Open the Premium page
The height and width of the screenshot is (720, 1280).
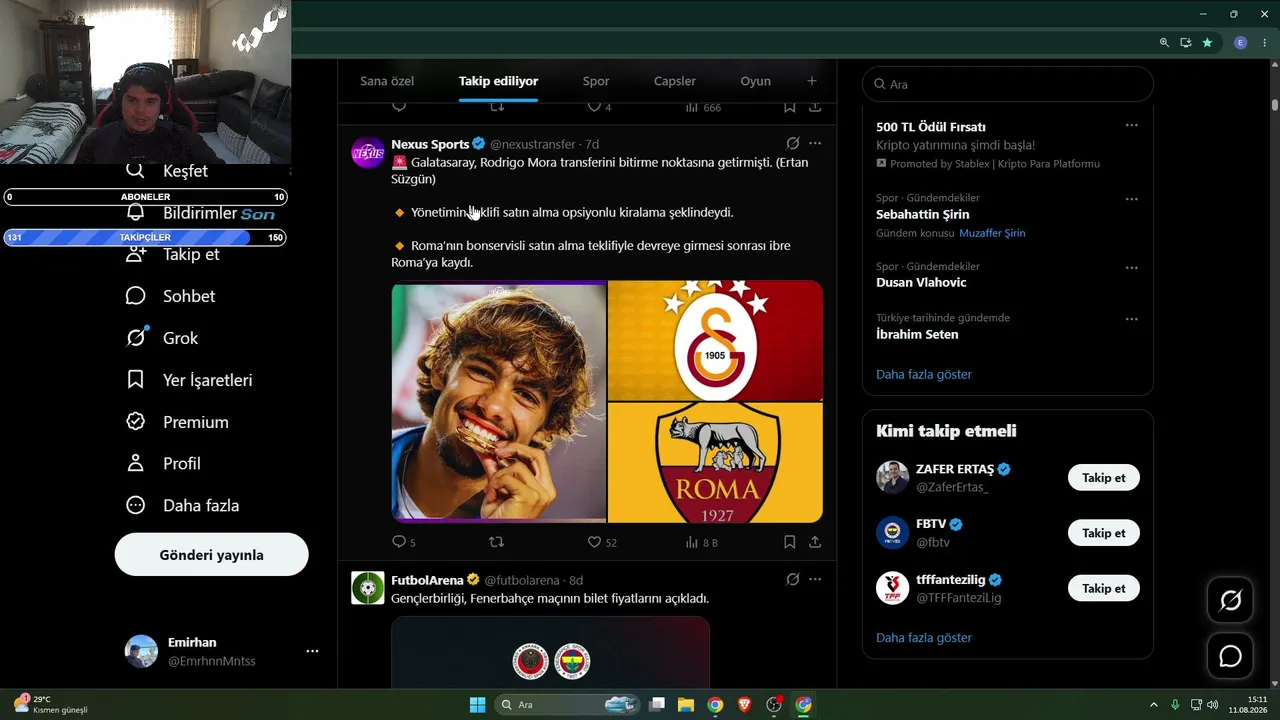point(177,422)
